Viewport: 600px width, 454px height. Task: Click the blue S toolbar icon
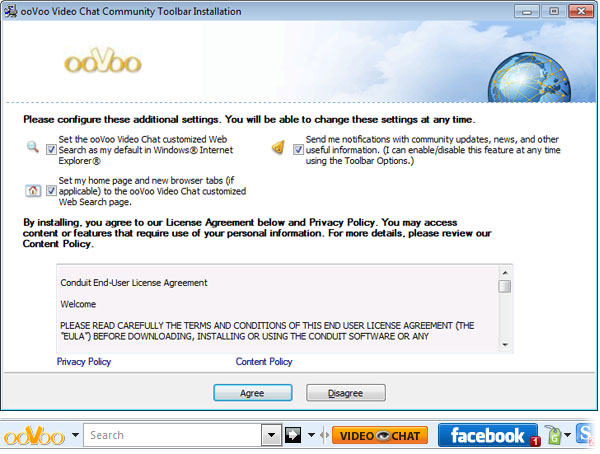(585, 434)
